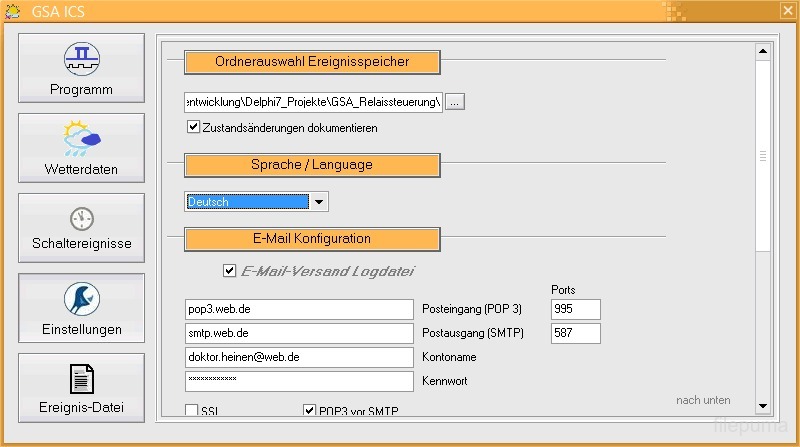Open the Ereignis-Datei document icon
Image resolution: width=800 pixels, height=447 pixels.
point(81,379)
